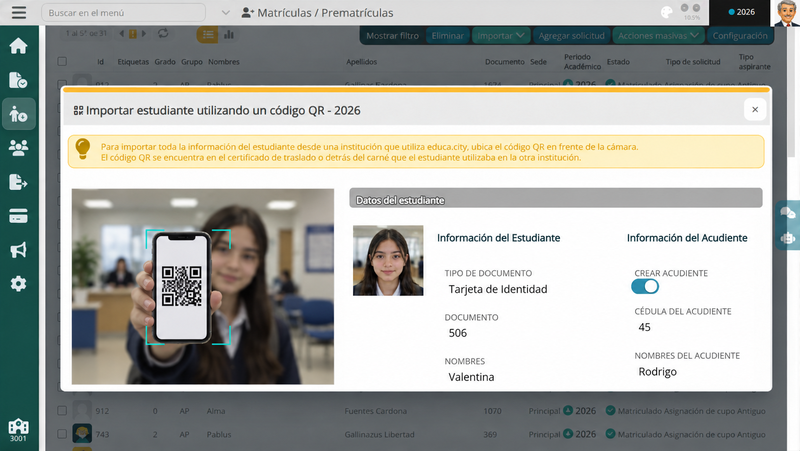Click the acudiente name Rodrigo
The width and height of the screenshot is (800, 451).
pos(657,371)
